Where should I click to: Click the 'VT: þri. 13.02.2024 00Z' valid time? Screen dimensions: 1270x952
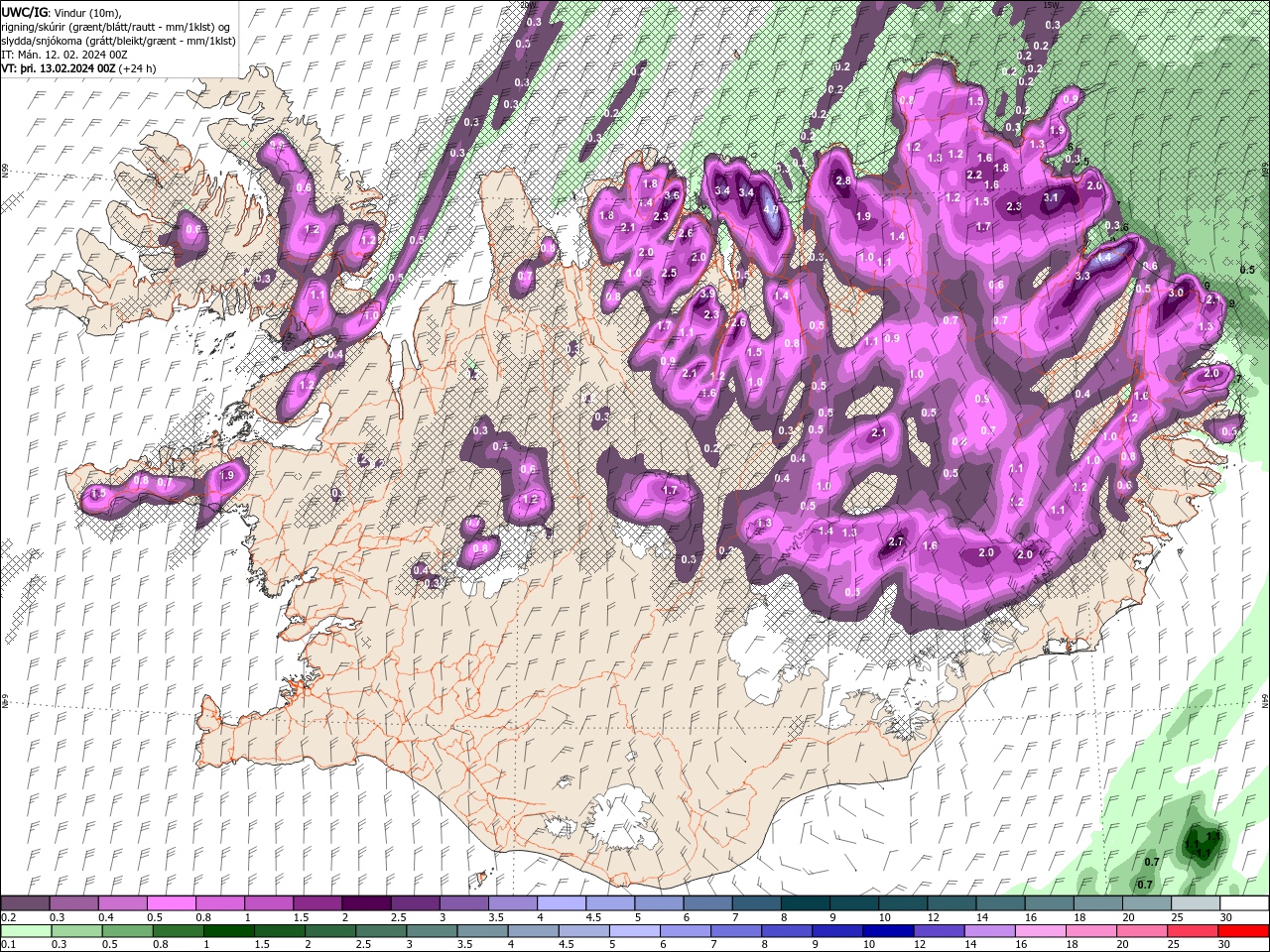pyautogui.click(x=59, y=68)
